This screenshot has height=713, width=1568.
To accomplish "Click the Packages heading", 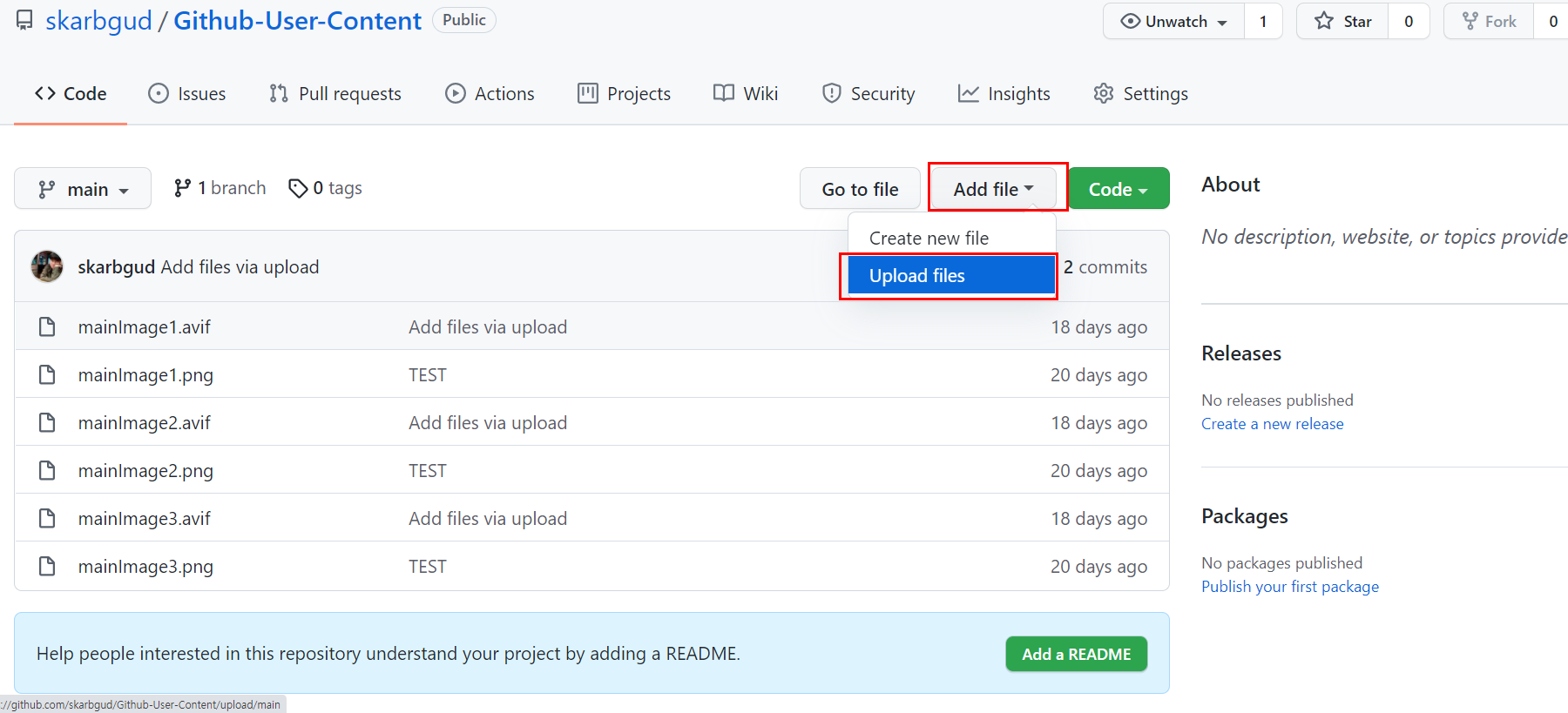I will coord(1244,515).
